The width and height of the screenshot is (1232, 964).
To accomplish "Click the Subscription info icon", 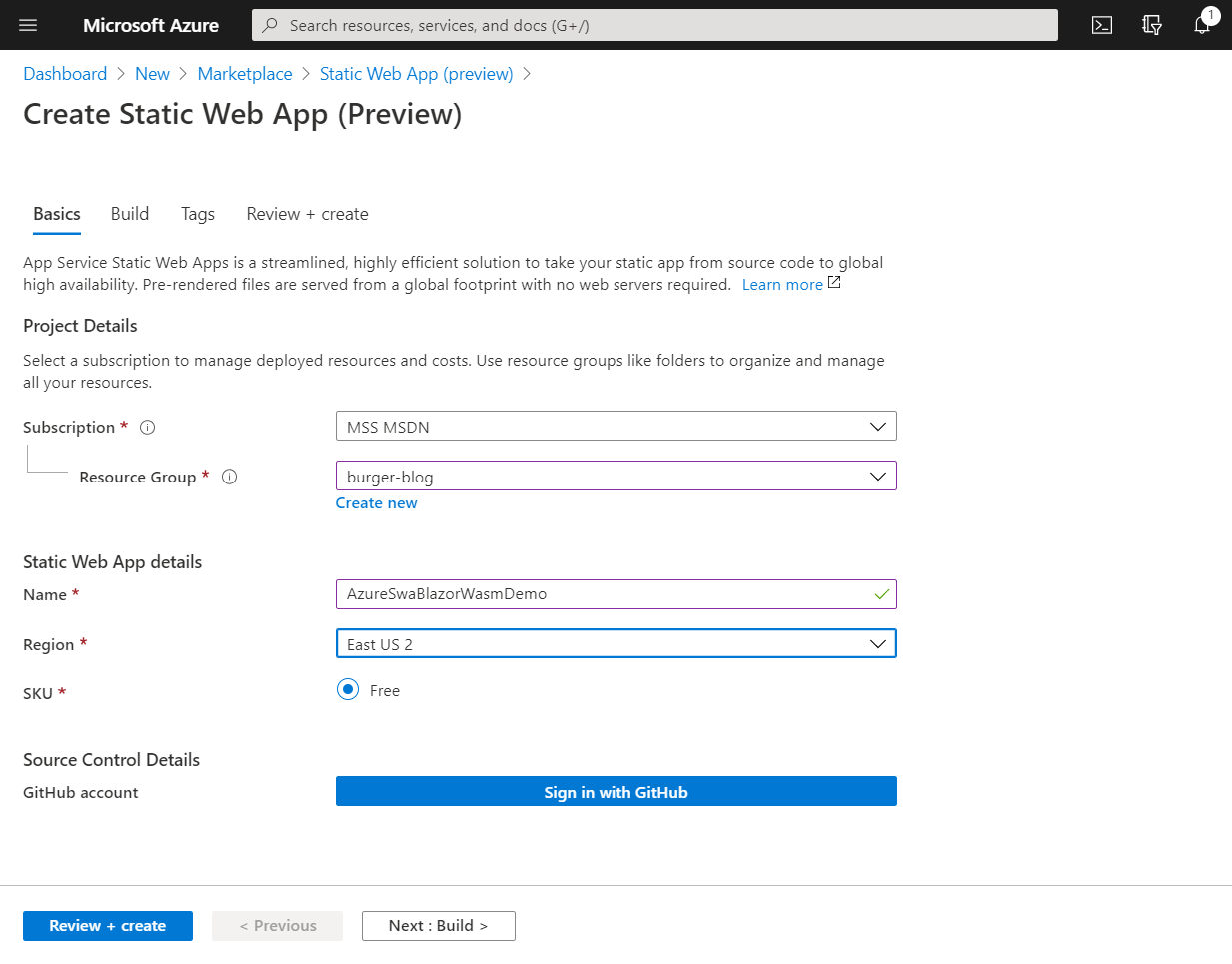I will tap(148, 427).
